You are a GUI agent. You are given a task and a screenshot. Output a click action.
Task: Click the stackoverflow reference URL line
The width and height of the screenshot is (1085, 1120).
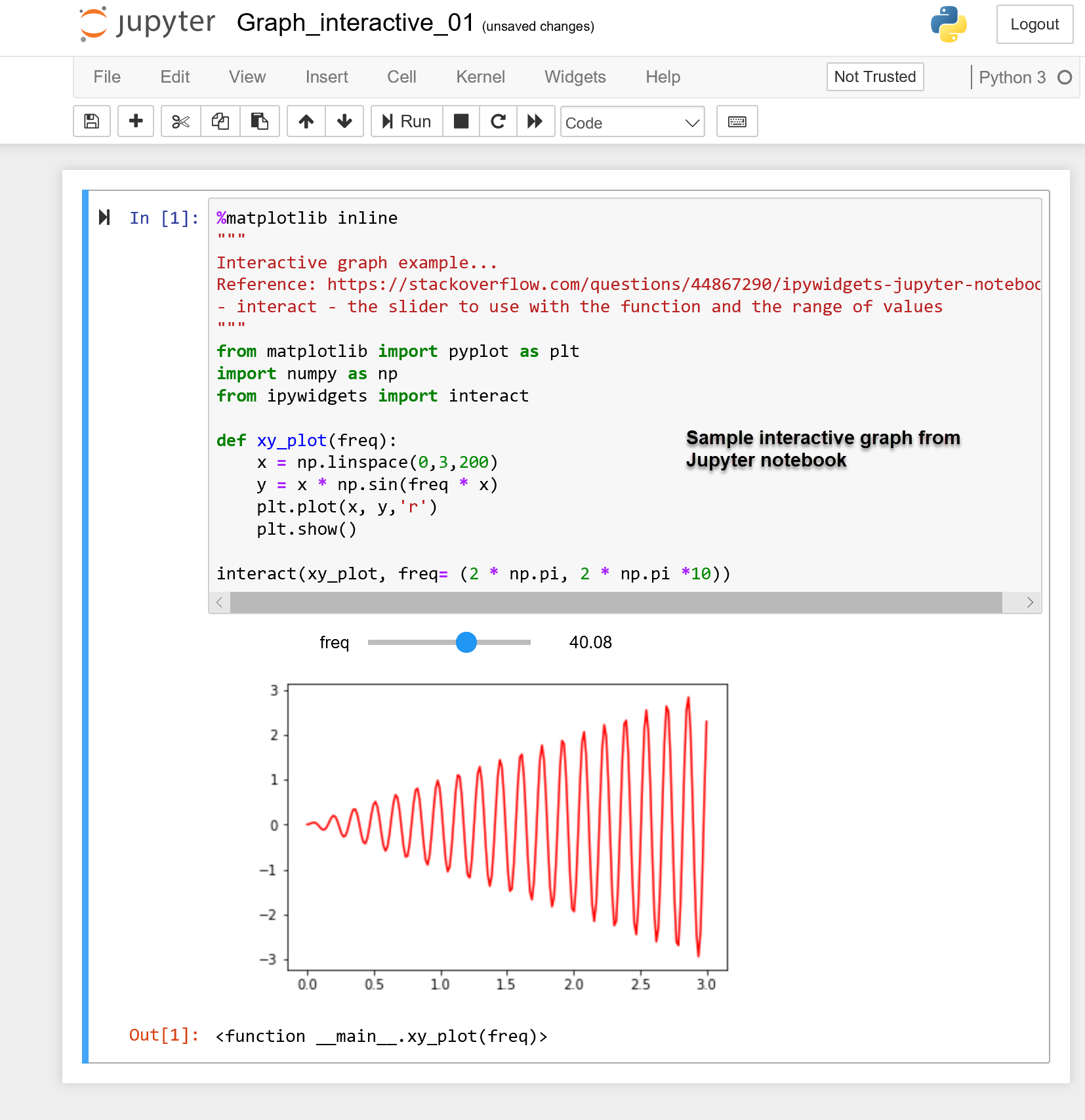coord(628,284)
